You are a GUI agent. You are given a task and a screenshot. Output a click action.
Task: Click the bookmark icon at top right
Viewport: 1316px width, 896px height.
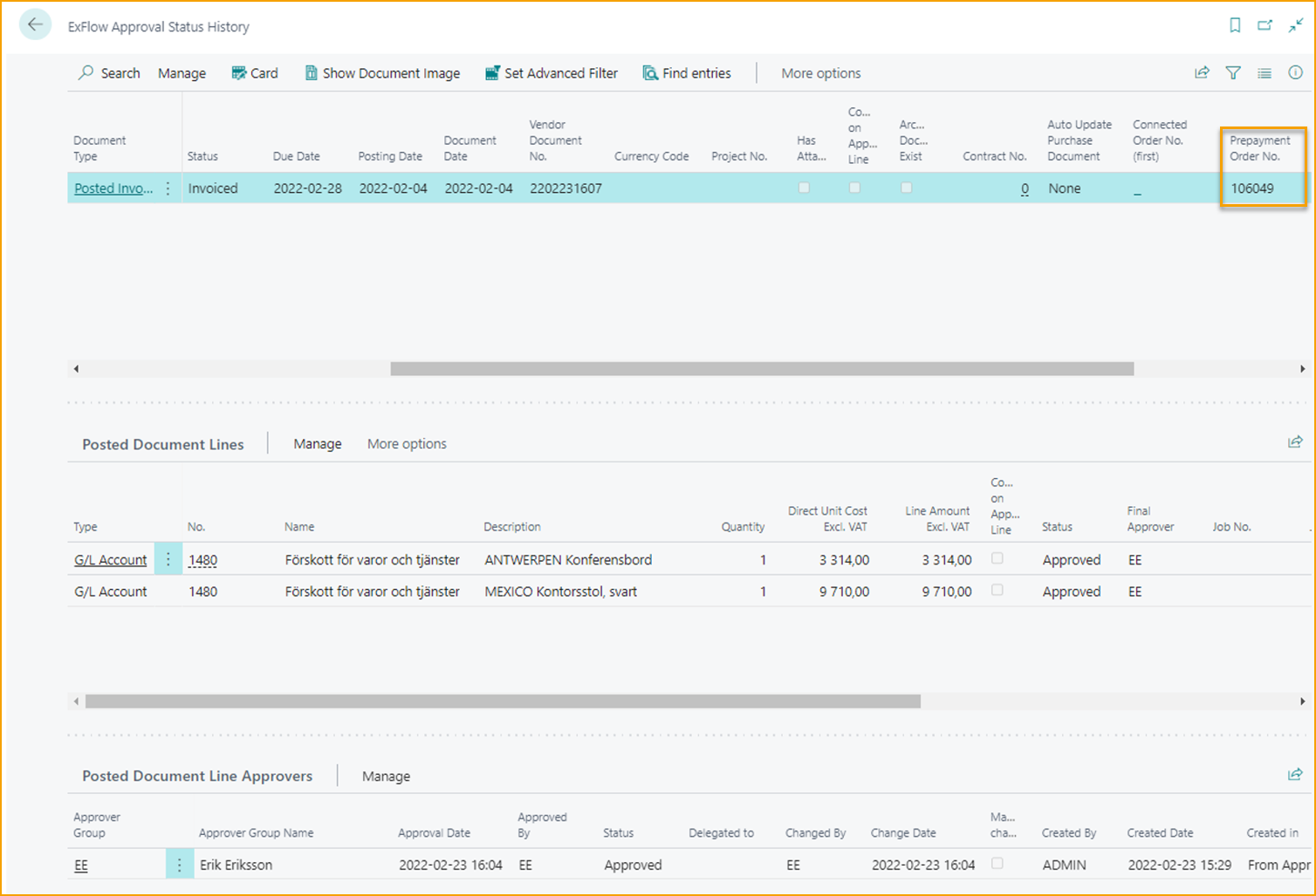coord(1235,25)
